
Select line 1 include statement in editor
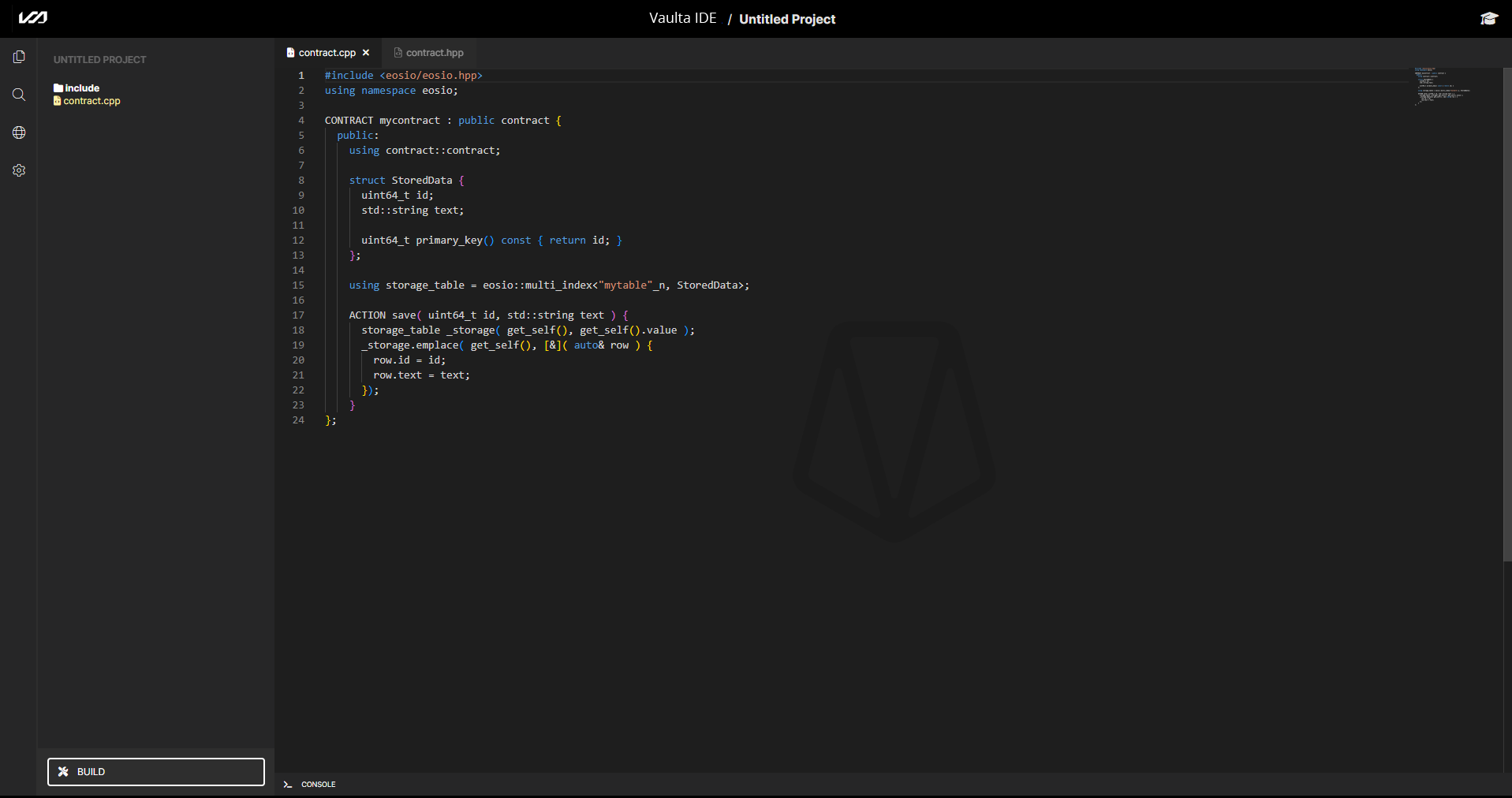point(404,75)
